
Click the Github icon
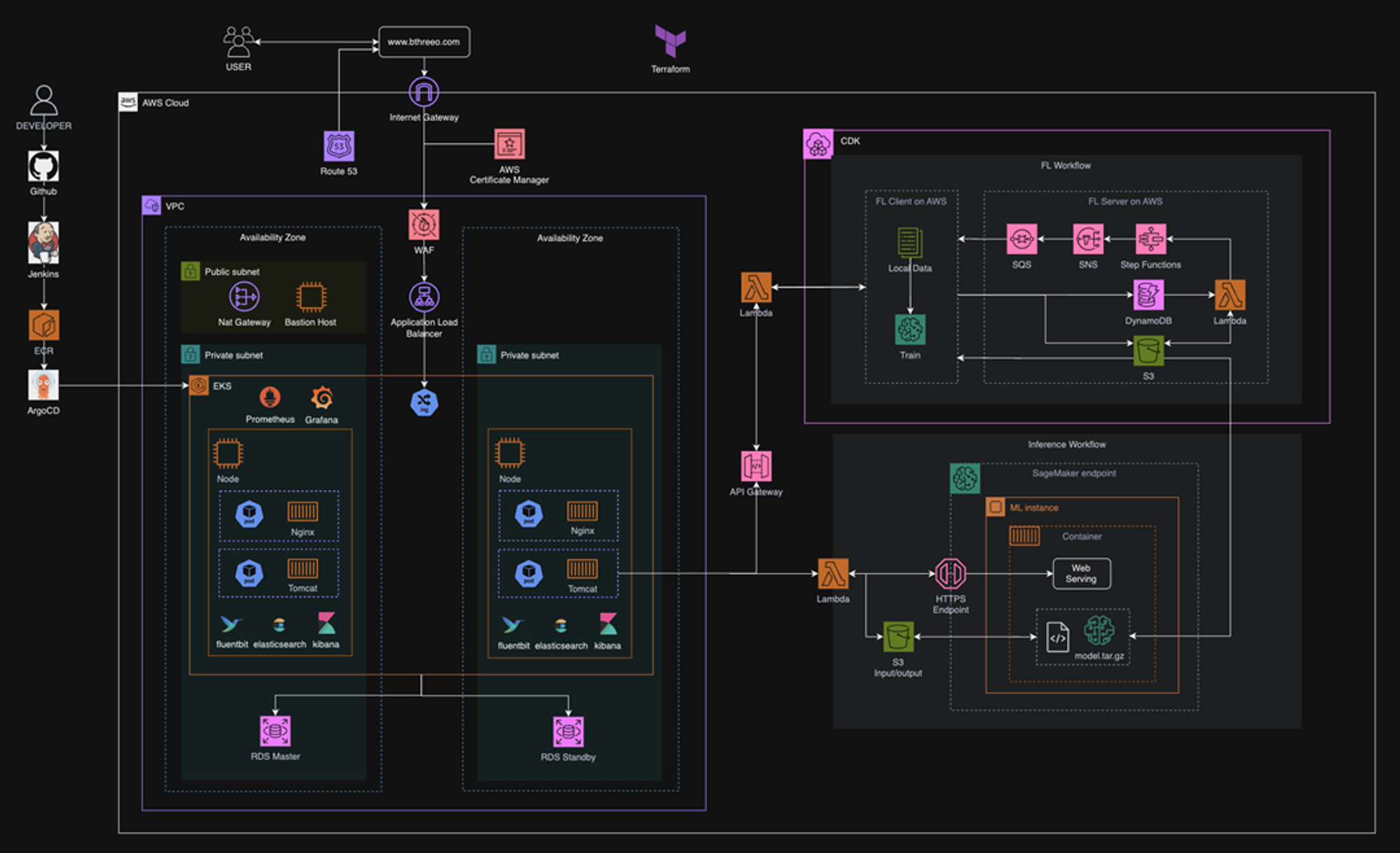43,167
